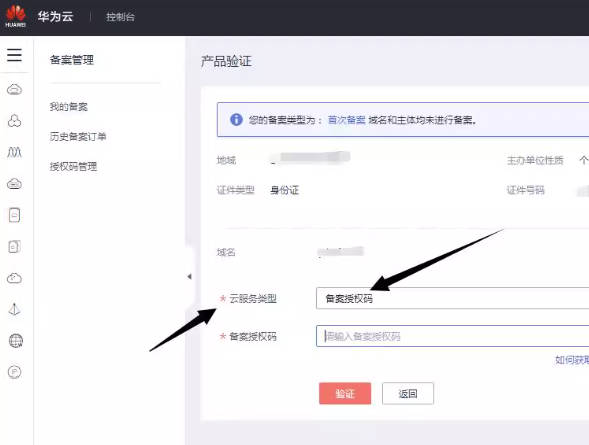Open 授权码管理 menu item
The width and height of the screenshot is (589, 445).
(73, 166)
